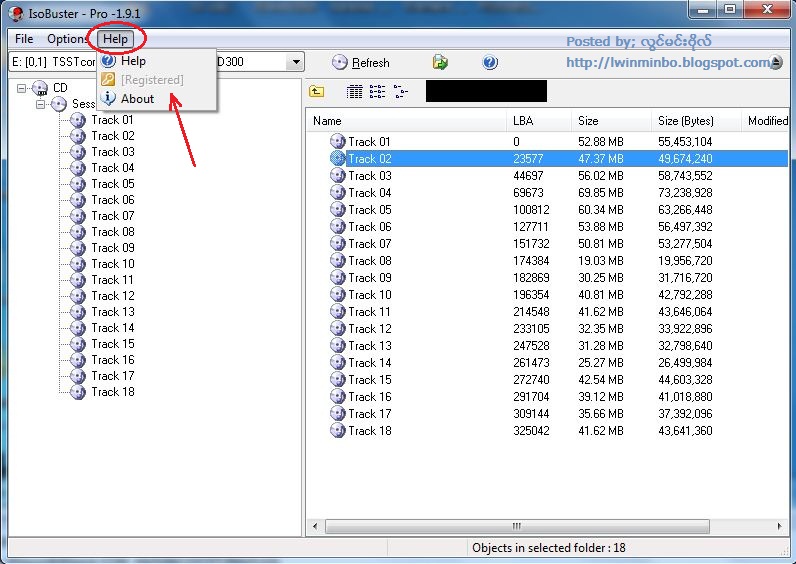Click LBA value 247528

531,346
